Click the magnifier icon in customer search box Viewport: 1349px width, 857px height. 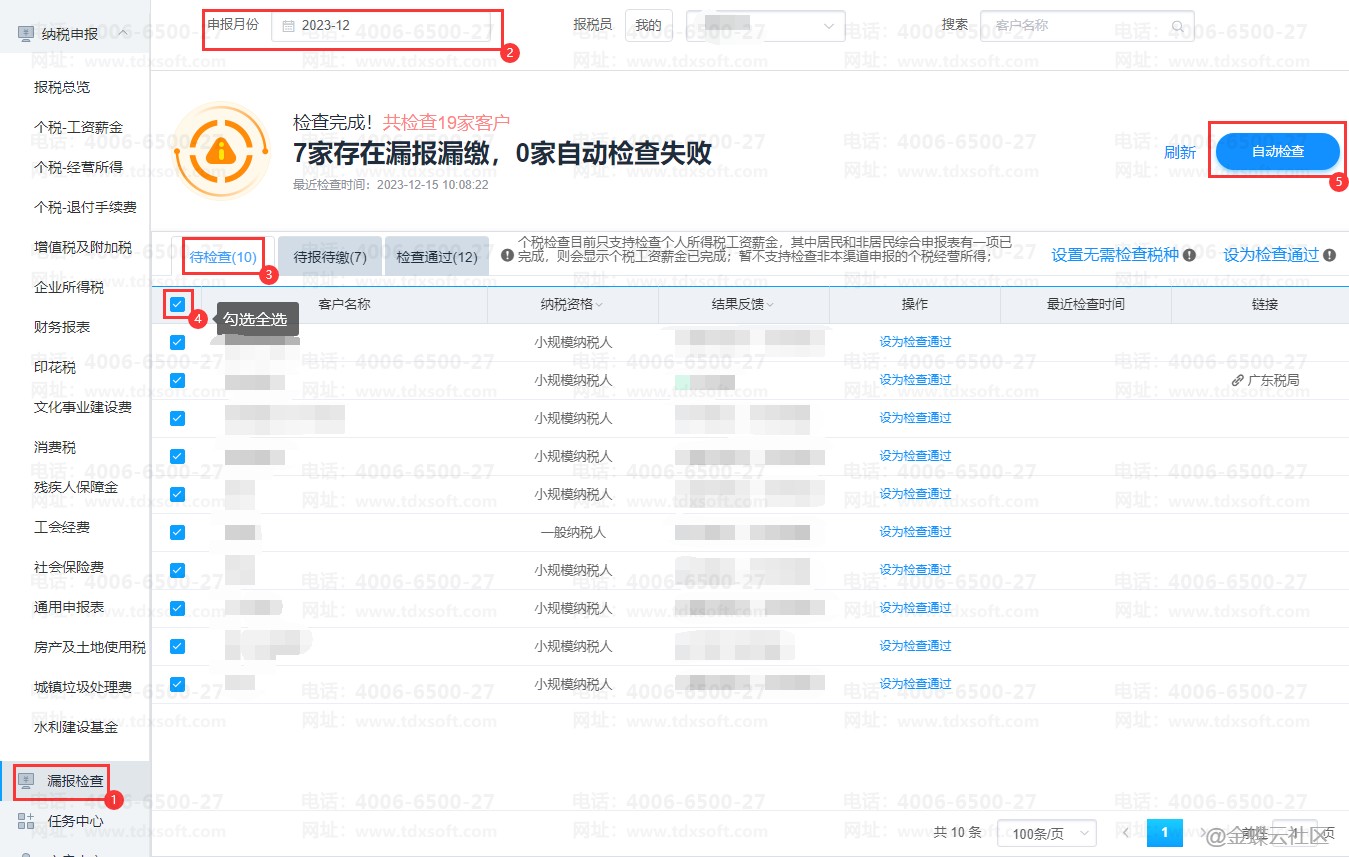point(1178,26)
